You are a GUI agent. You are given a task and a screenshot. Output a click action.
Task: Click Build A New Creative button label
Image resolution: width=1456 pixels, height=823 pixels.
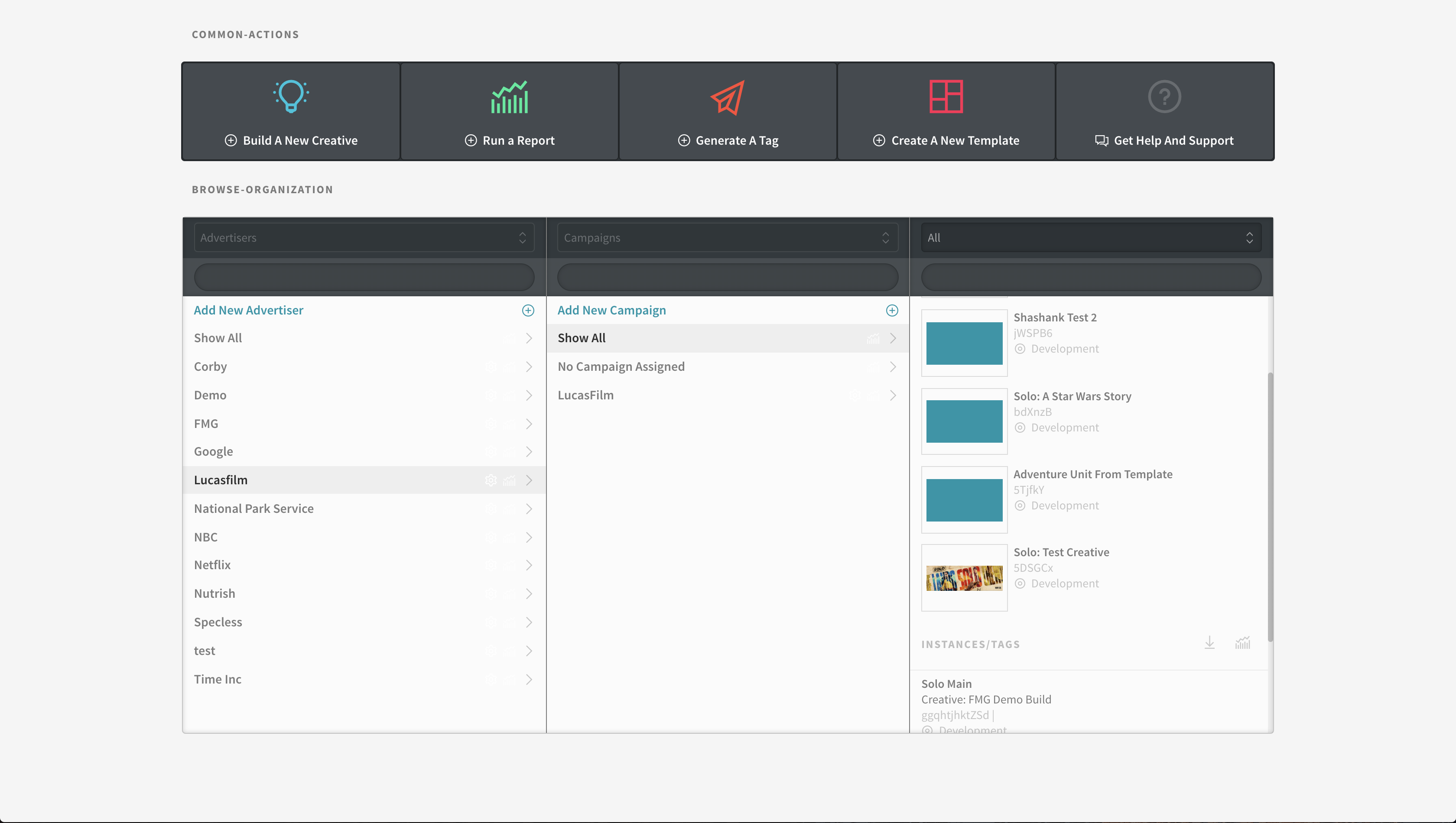300,140
